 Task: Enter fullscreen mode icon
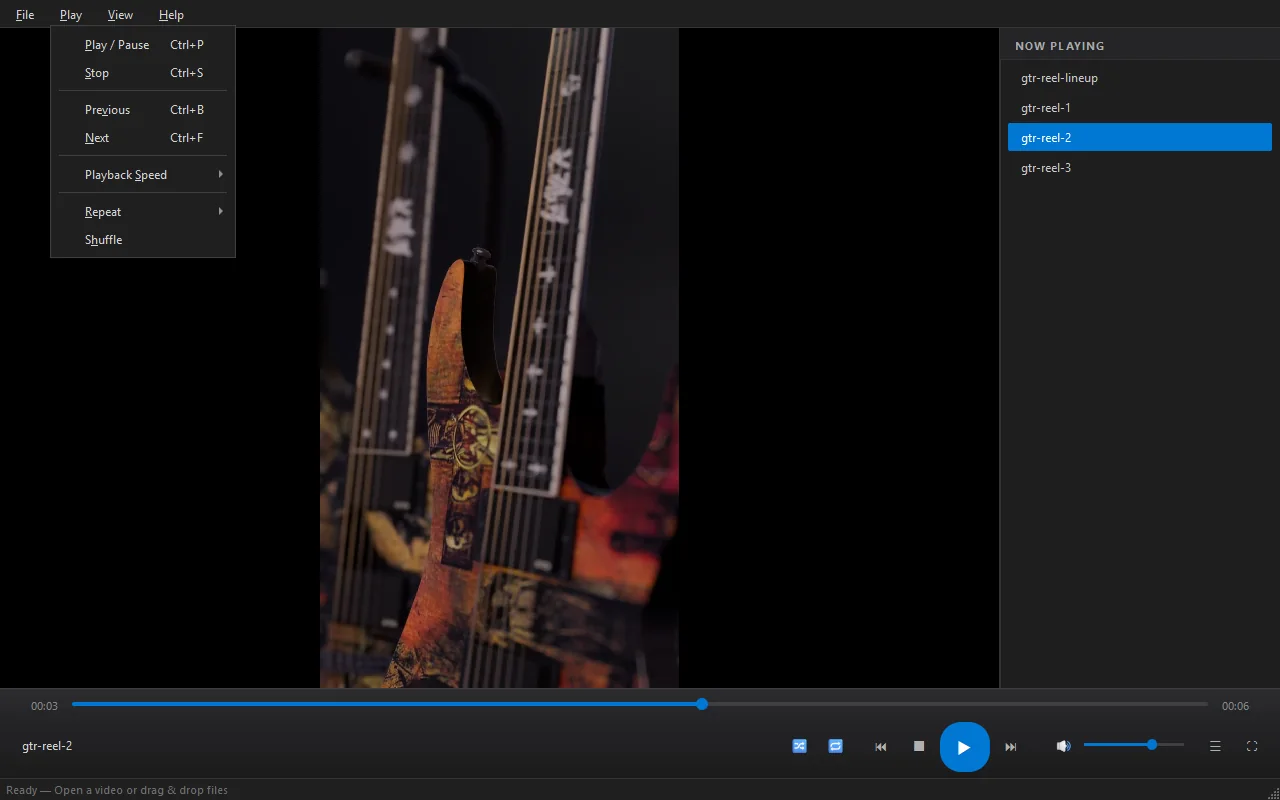point(1251,746)
